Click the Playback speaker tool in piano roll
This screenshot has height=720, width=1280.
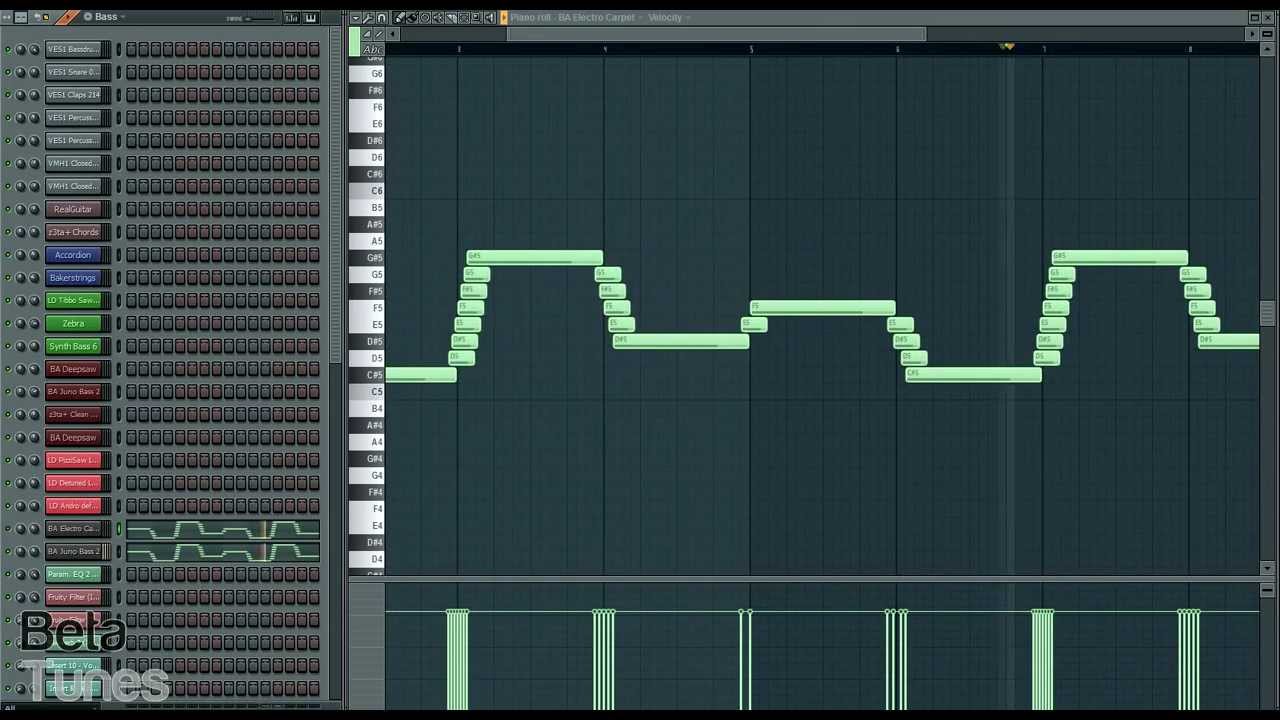click(489, 17)
